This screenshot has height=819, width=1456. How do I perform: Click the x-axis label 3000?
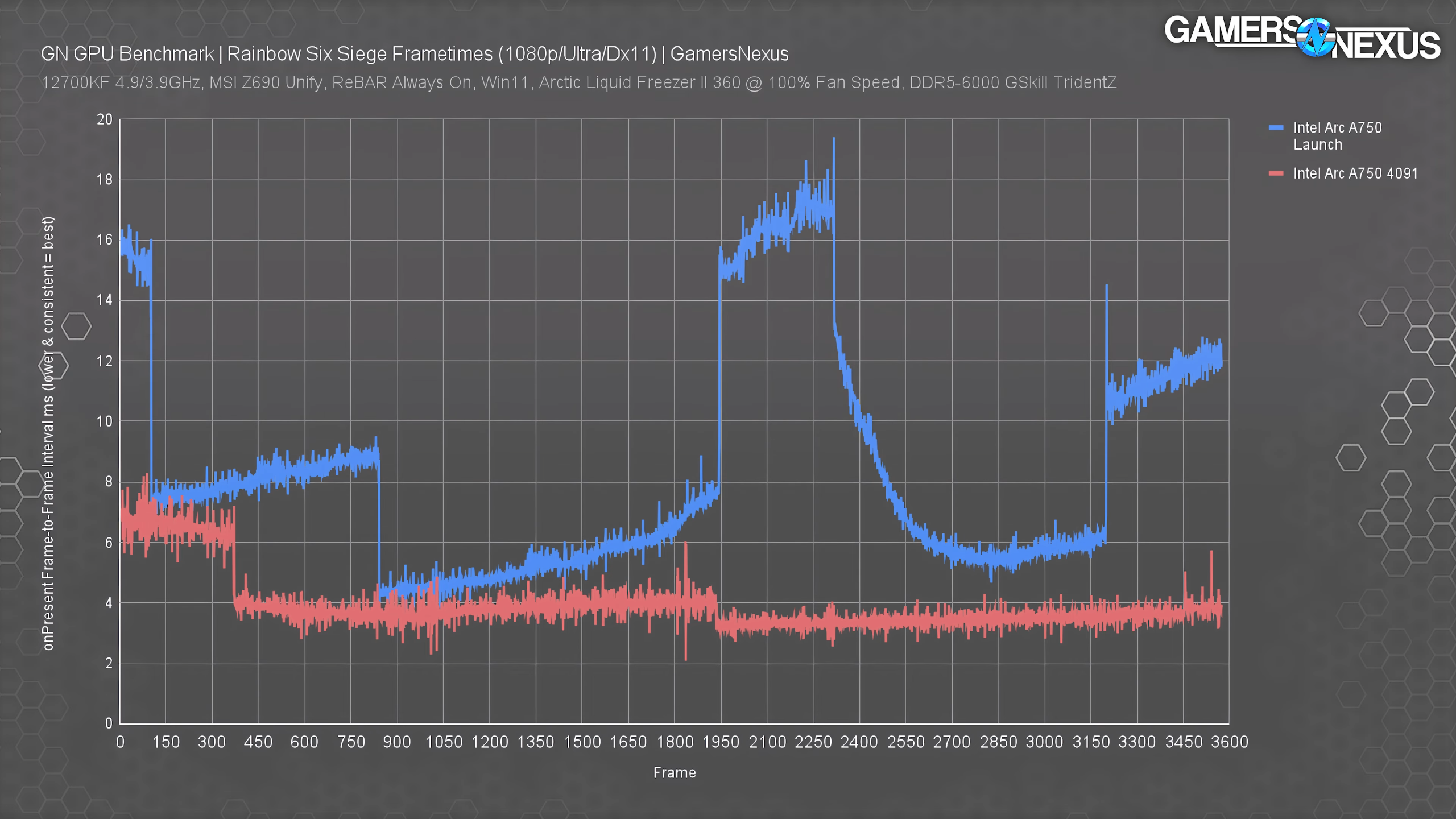pos(1045,742)
